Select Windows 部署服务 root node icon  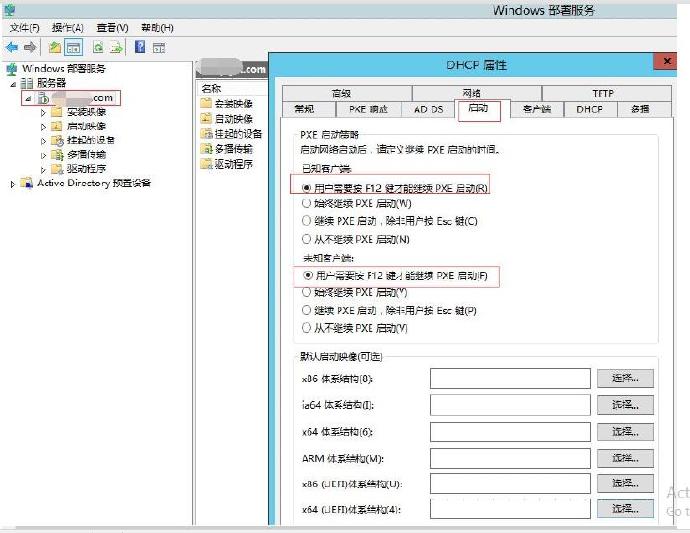click(12, 69)
